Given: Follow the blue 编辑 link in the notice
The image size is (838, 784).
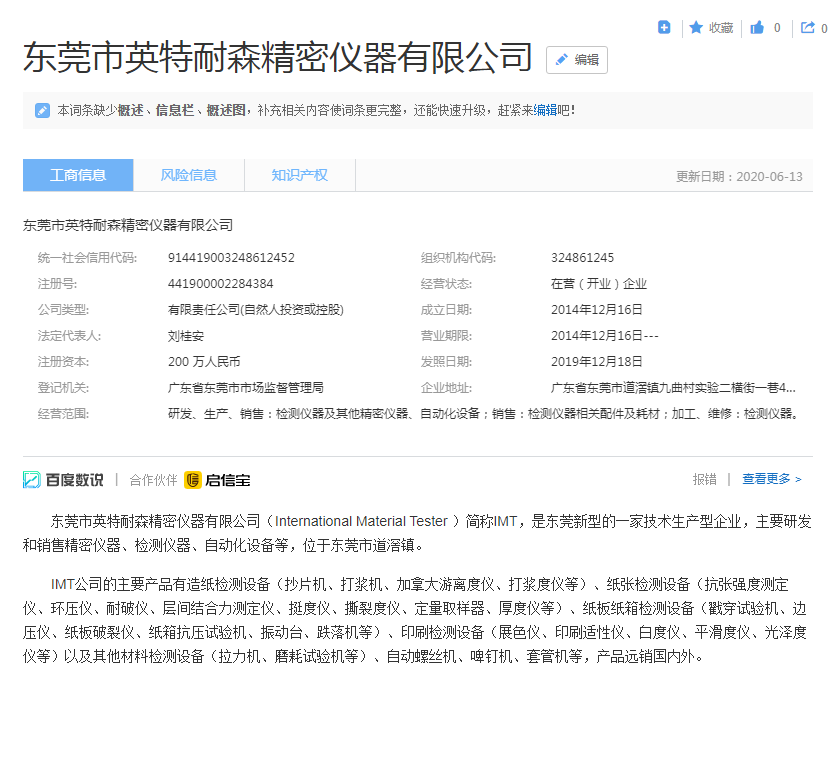Looking at the screenshot, I should coord(545,110).
